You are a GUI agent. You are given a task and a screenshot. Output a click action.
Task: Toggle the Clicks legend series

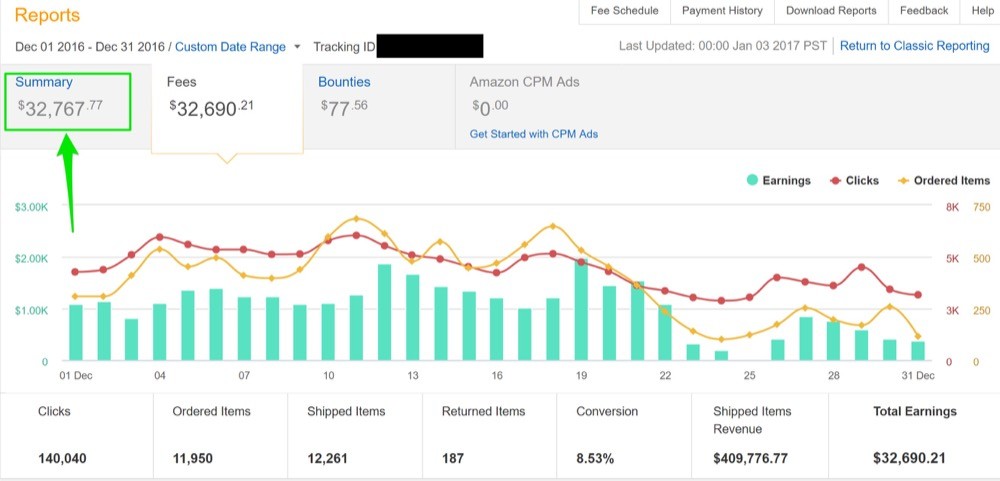pos(854,181)
